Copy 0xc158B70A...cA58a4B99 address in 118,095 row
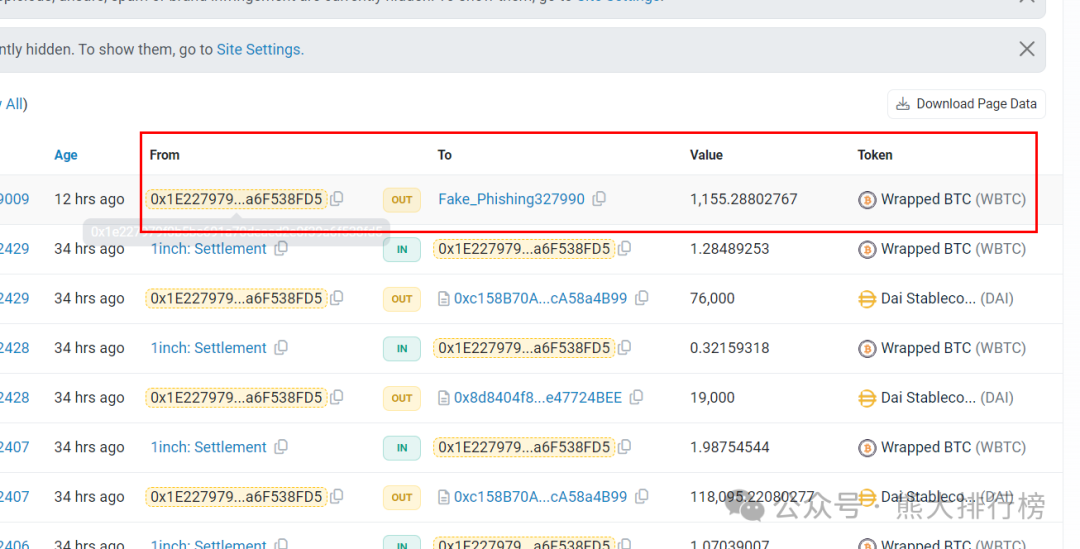The image size is (1080, 549). click(642, 497)
